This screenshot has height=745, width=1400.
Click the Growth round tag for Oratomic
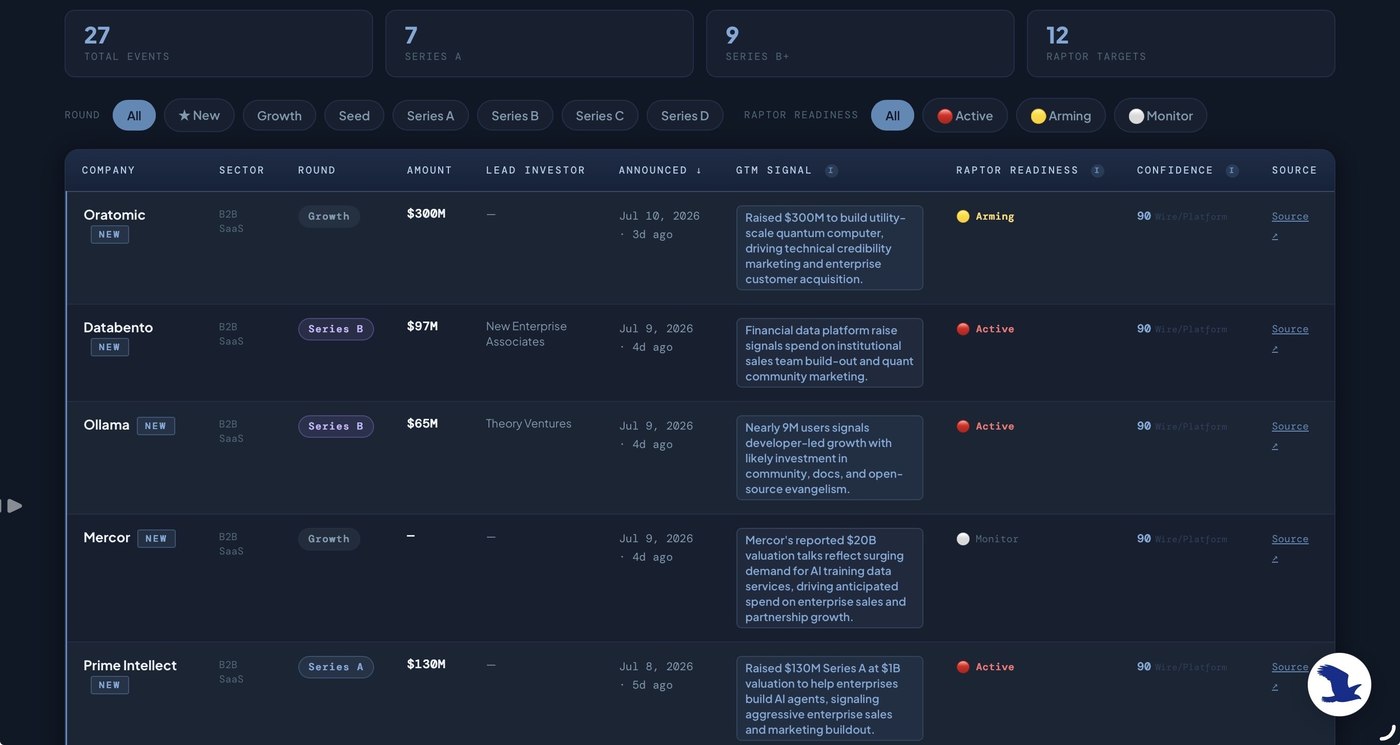coord(329,216)
